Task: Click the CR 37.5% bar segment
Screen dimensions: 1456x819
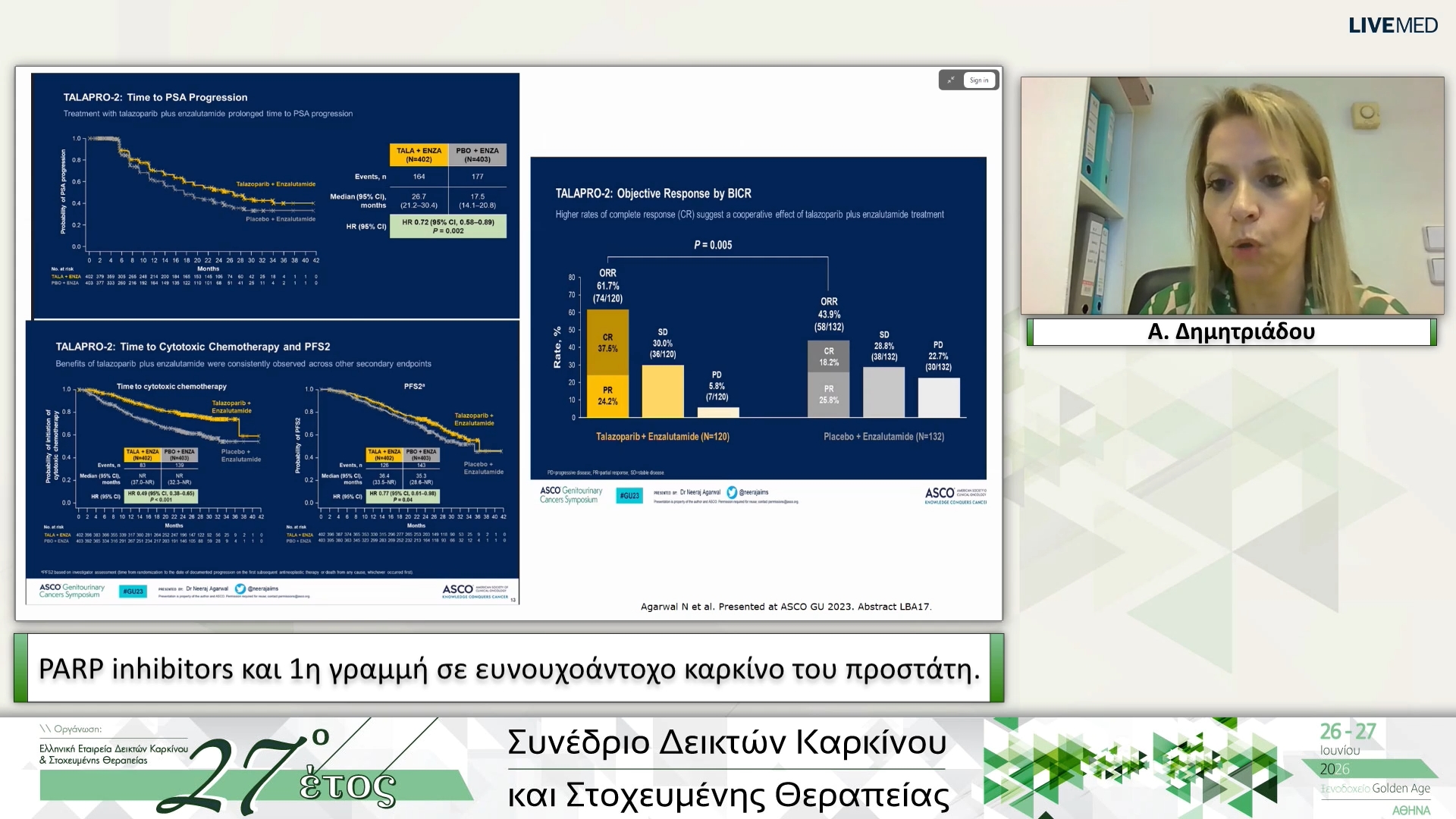Action: 607,343
